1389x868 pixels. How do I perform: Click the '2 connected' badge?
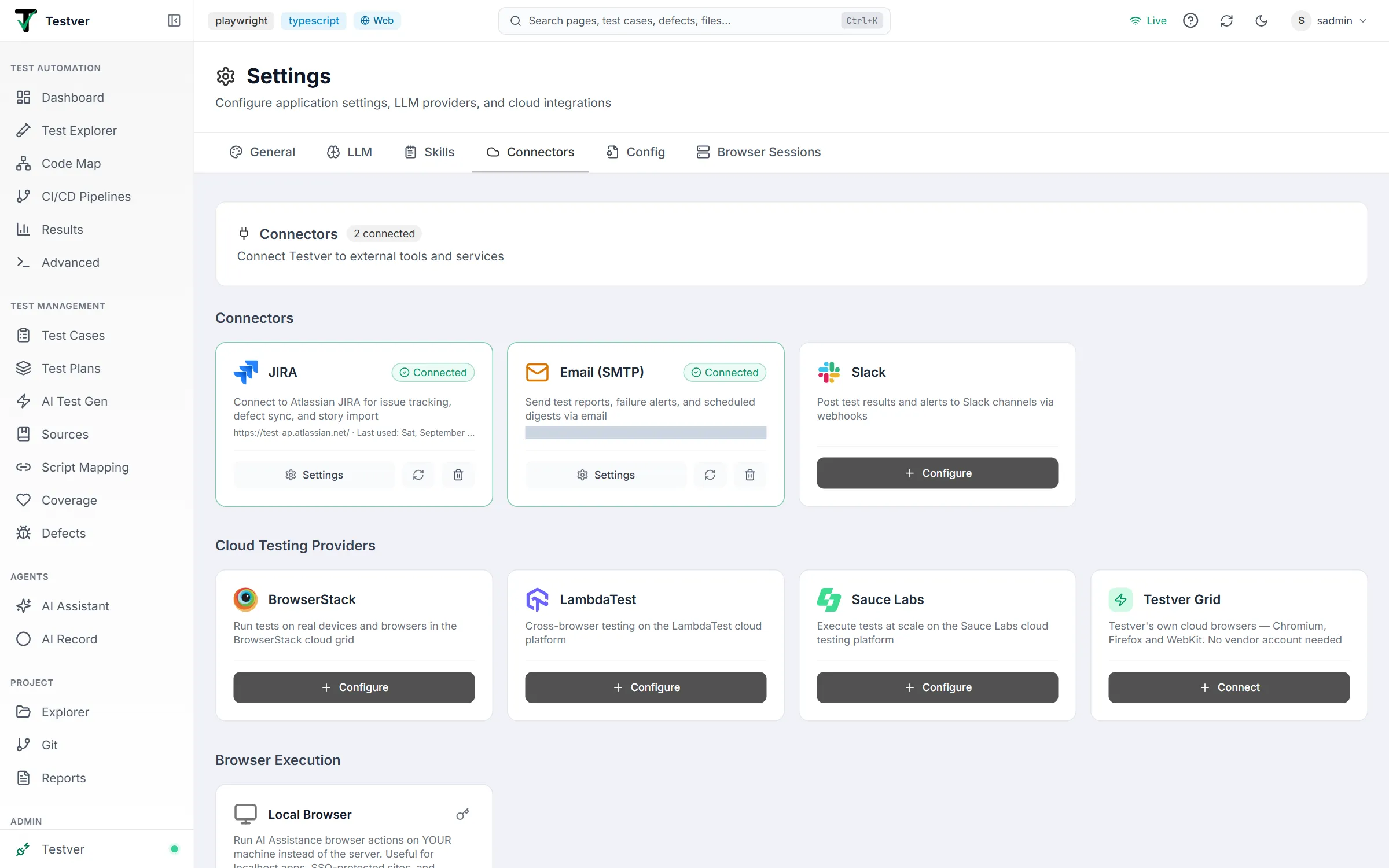tap(384, 234)
